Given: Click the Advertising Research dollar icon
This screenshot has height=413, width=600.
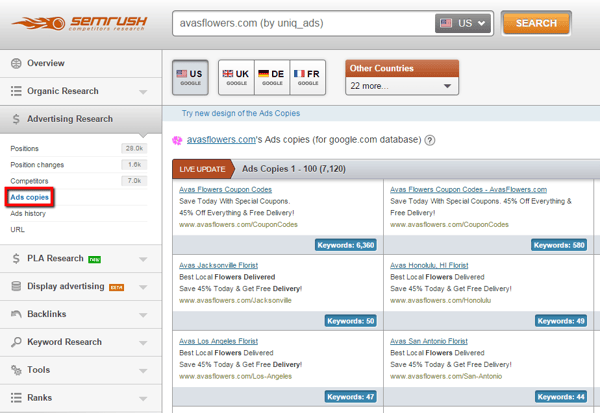Looking at the screenshot, I should click(16, 119).
